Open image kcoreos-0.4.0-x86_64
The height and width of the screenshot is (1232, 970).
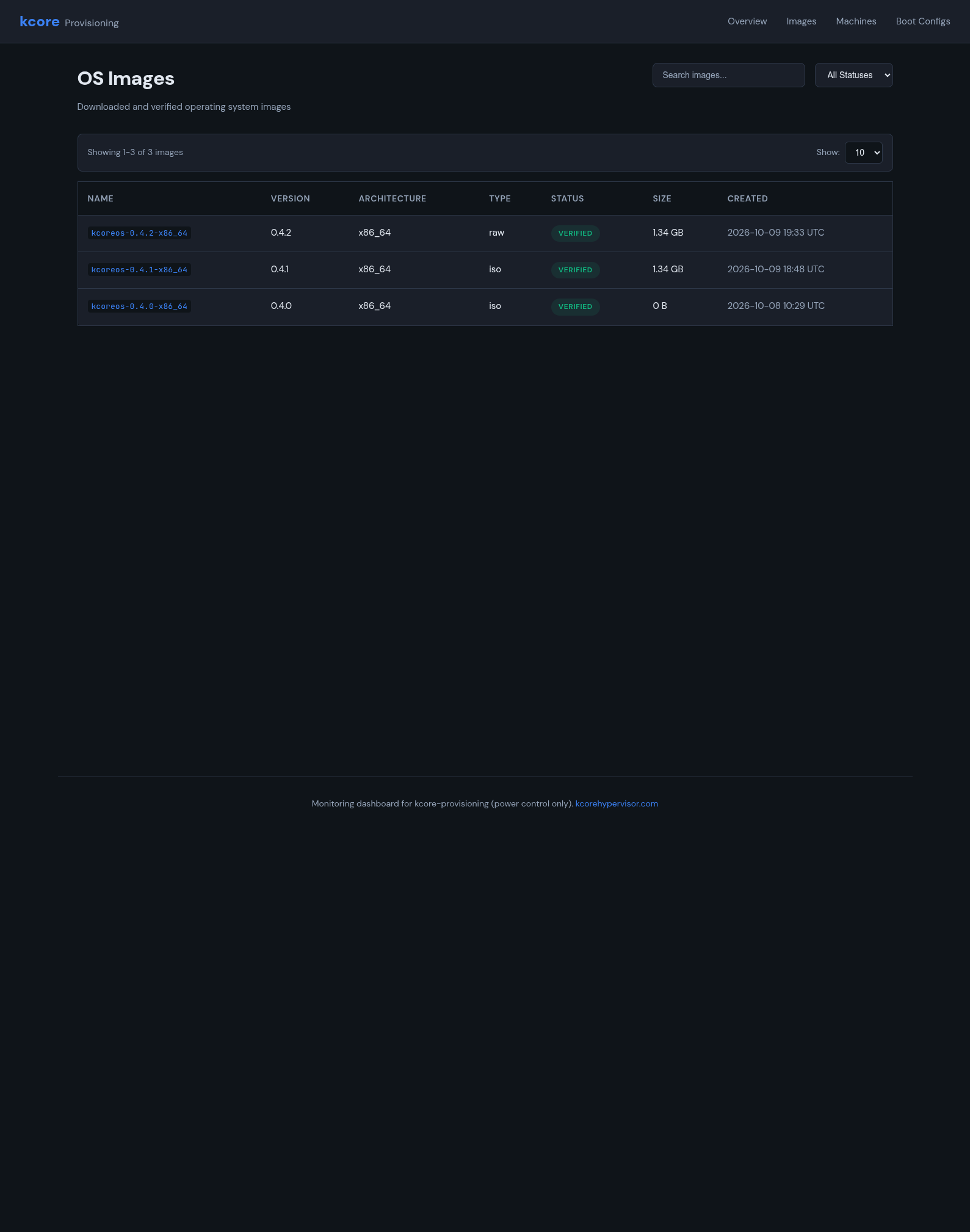[139, 306]
